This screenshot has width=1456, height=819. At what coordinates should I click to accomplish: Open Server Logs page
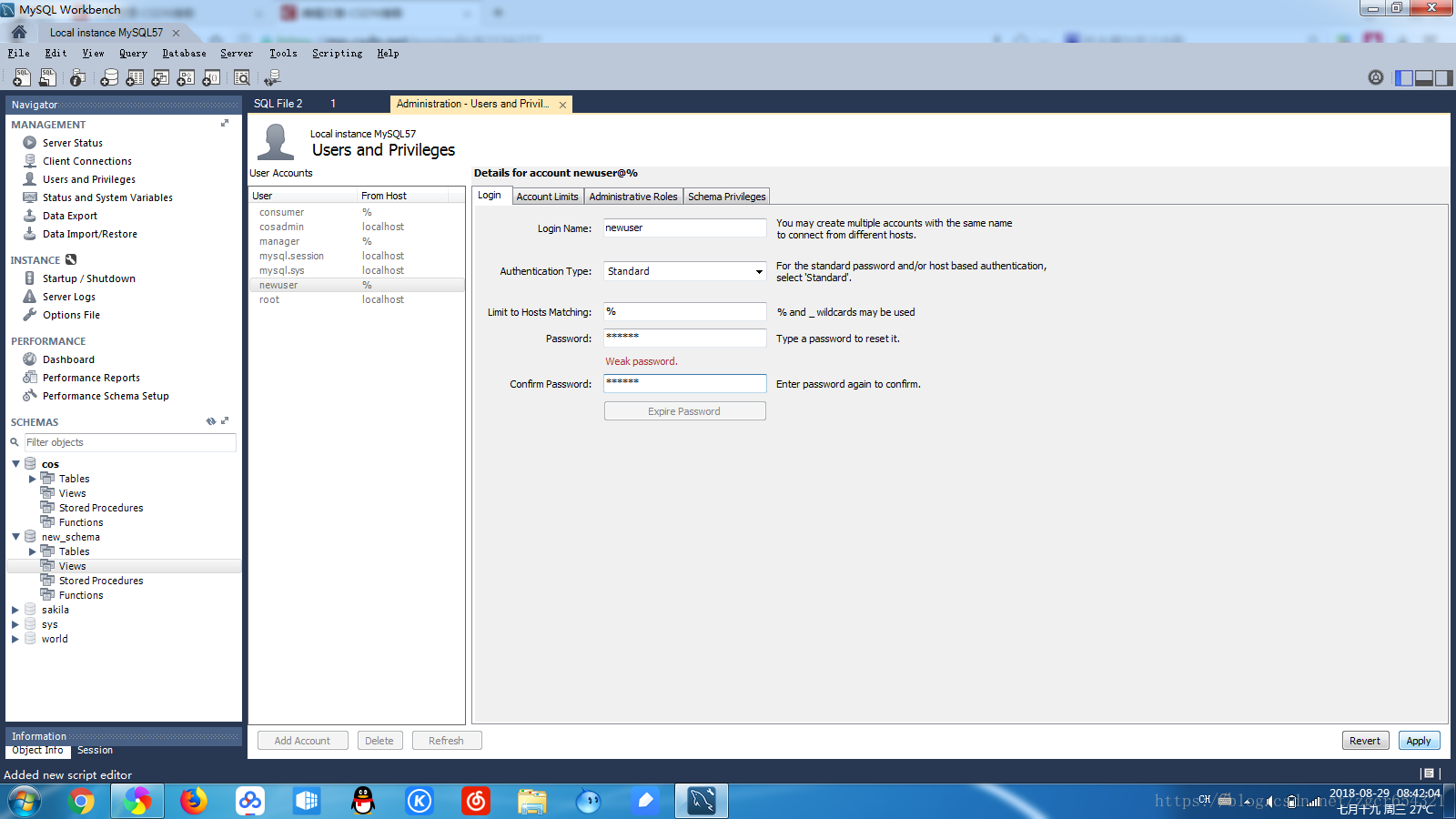pos(68,297)
